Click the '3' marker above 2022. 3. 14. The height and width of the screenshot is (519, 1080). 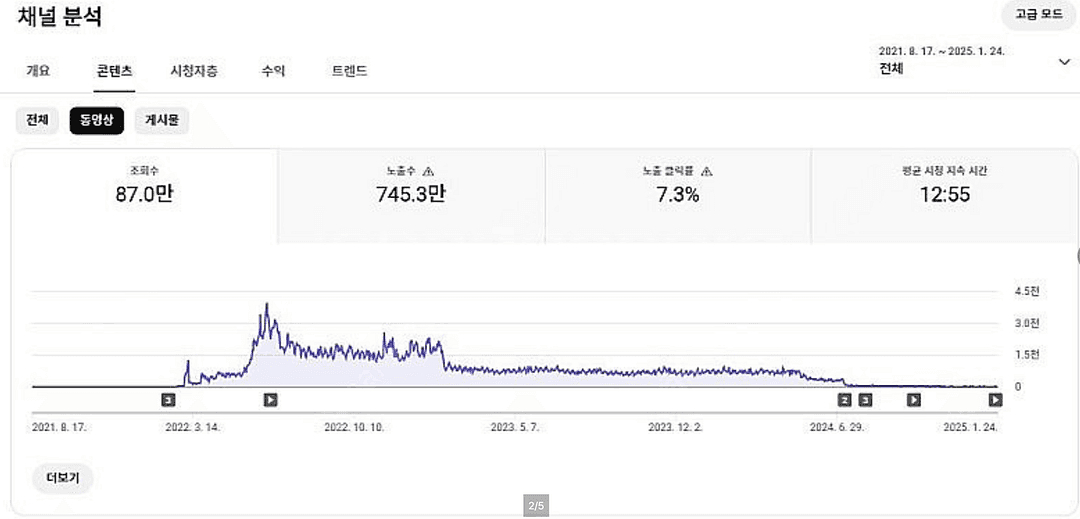[168, 400]
